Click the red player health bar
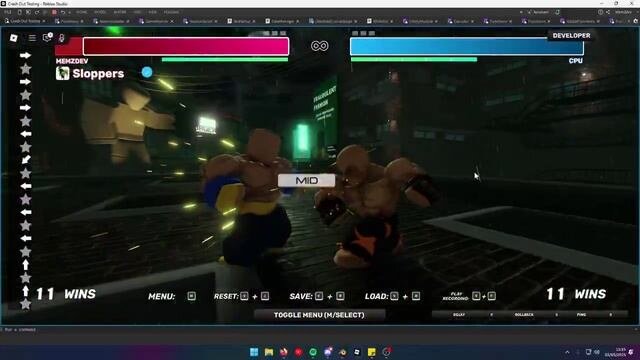The image size is (640, 360). pyautogui.click(x=186, y=46)
